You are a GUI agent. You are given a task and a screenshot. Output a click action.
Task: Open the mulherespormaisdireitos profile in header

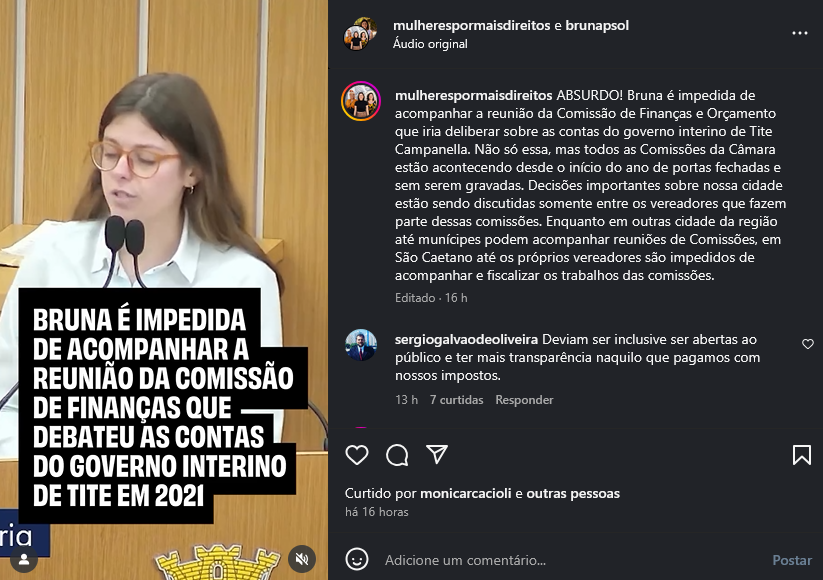[x=471, y=25]
